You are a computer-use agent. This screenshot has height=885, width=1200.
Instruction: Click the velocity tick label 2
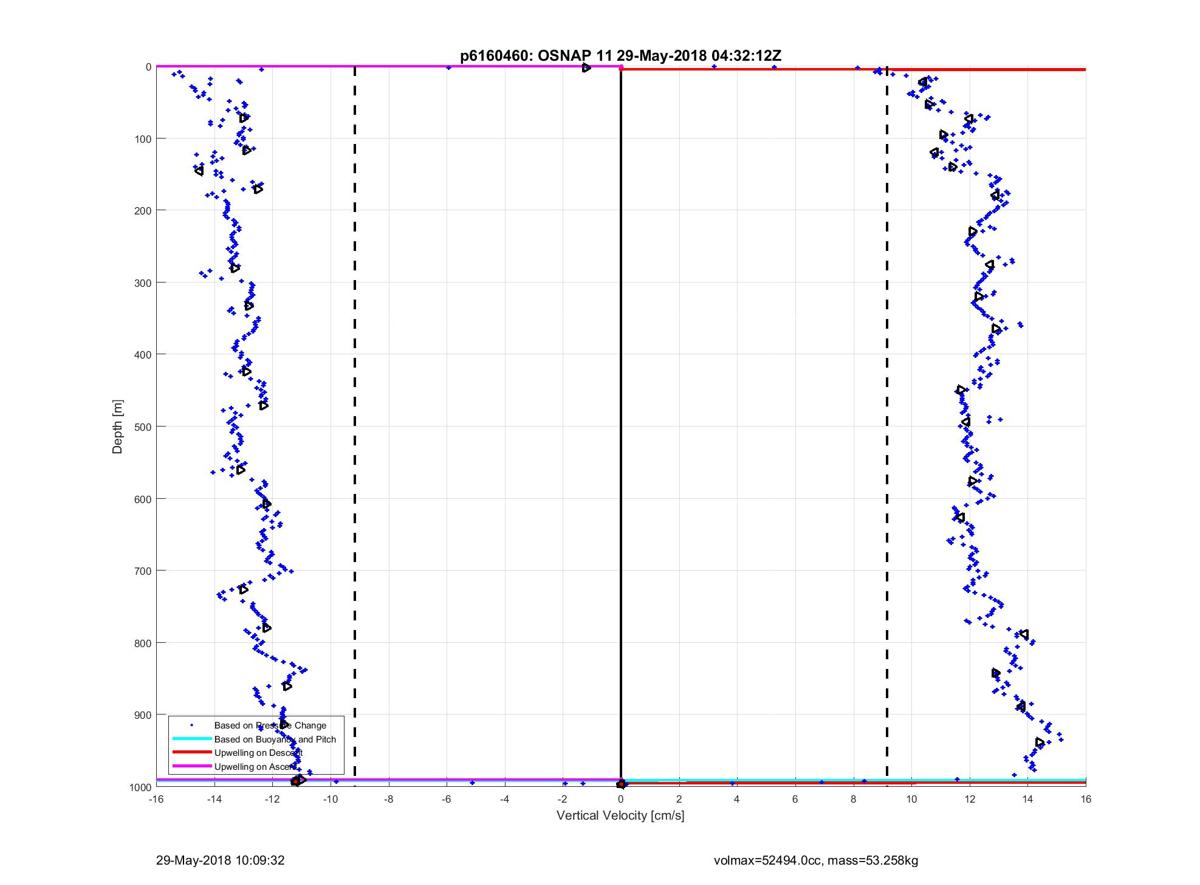click(x=679, y=799)
